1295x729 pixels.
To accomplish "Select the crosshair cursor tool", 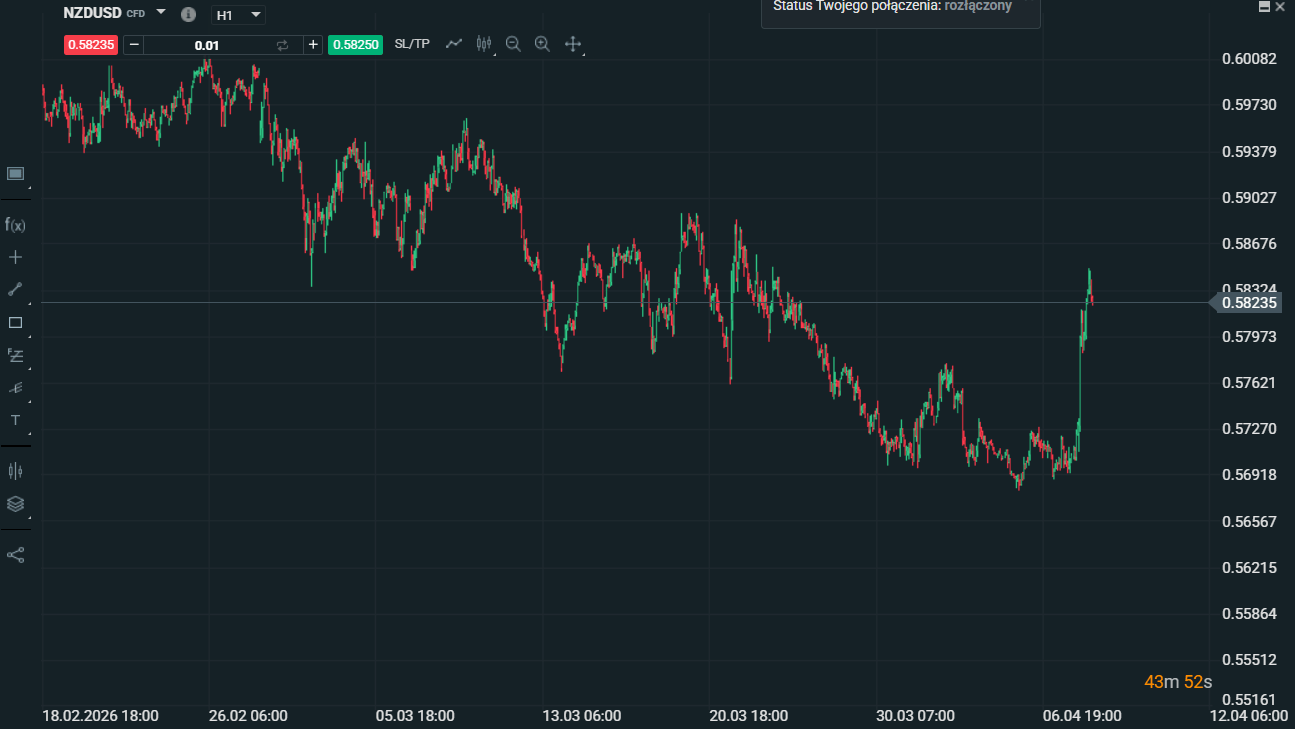I will 15,257.
